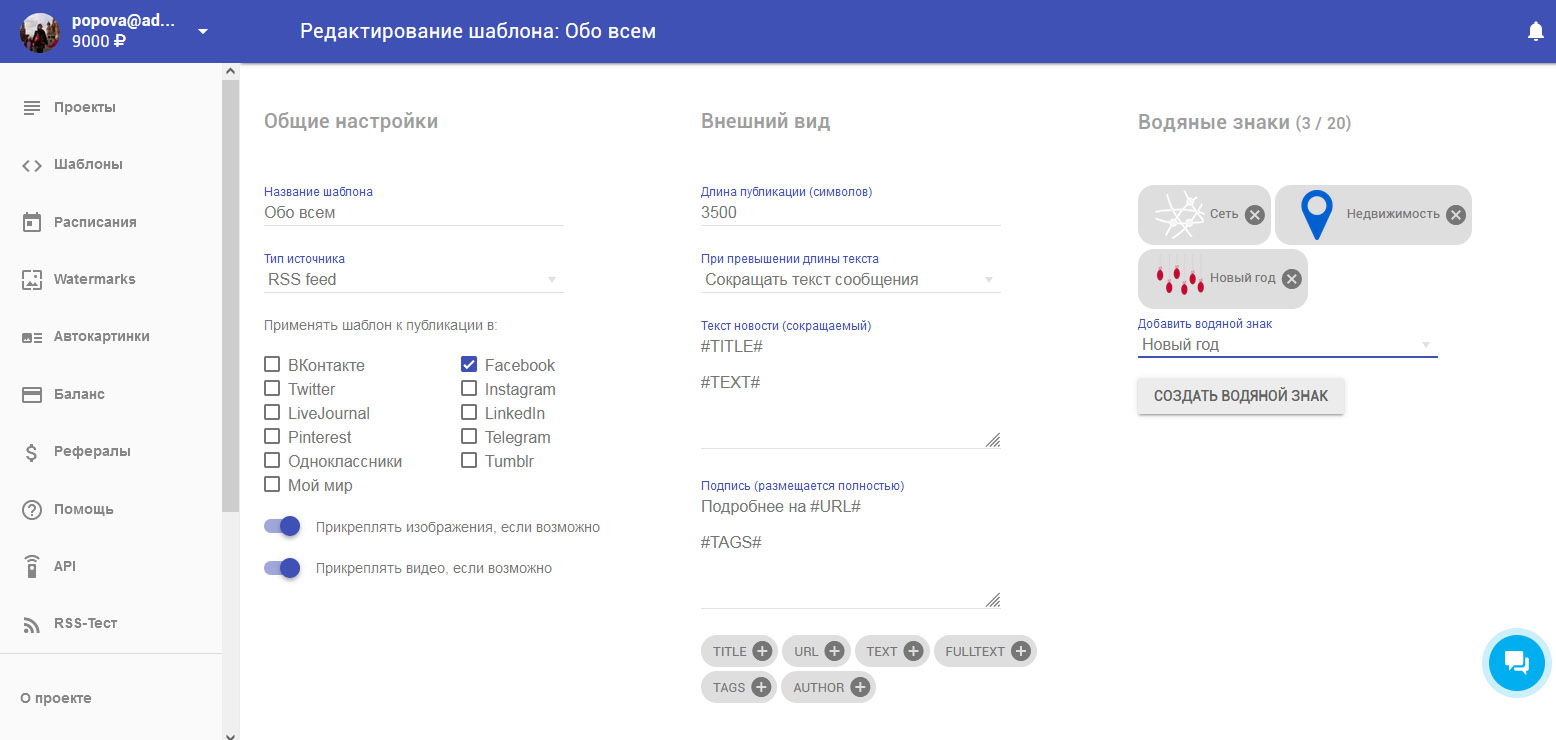Check the Telegram checkbox
Image resolution: width=1556 pixels, height=740 pixels.
[469, 437]
